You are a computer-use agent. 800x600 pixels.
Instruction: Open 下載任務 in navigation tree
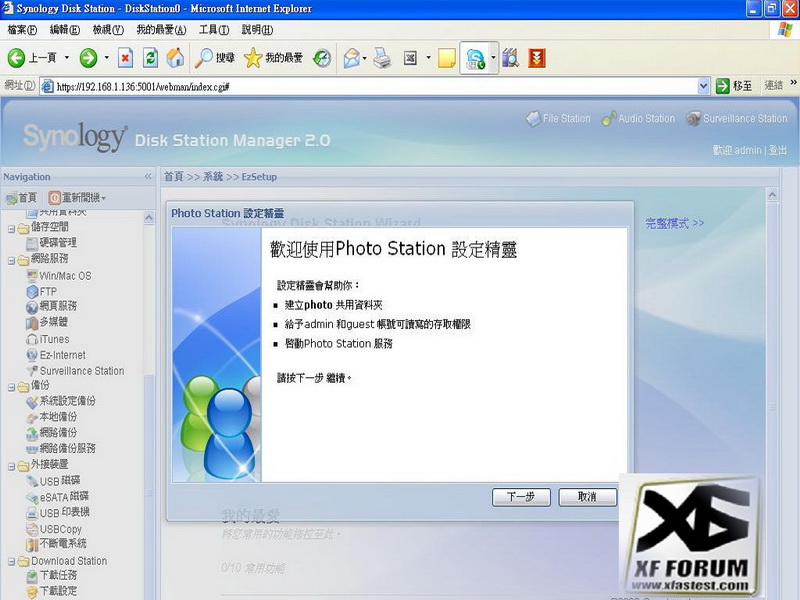pos(51,576)
